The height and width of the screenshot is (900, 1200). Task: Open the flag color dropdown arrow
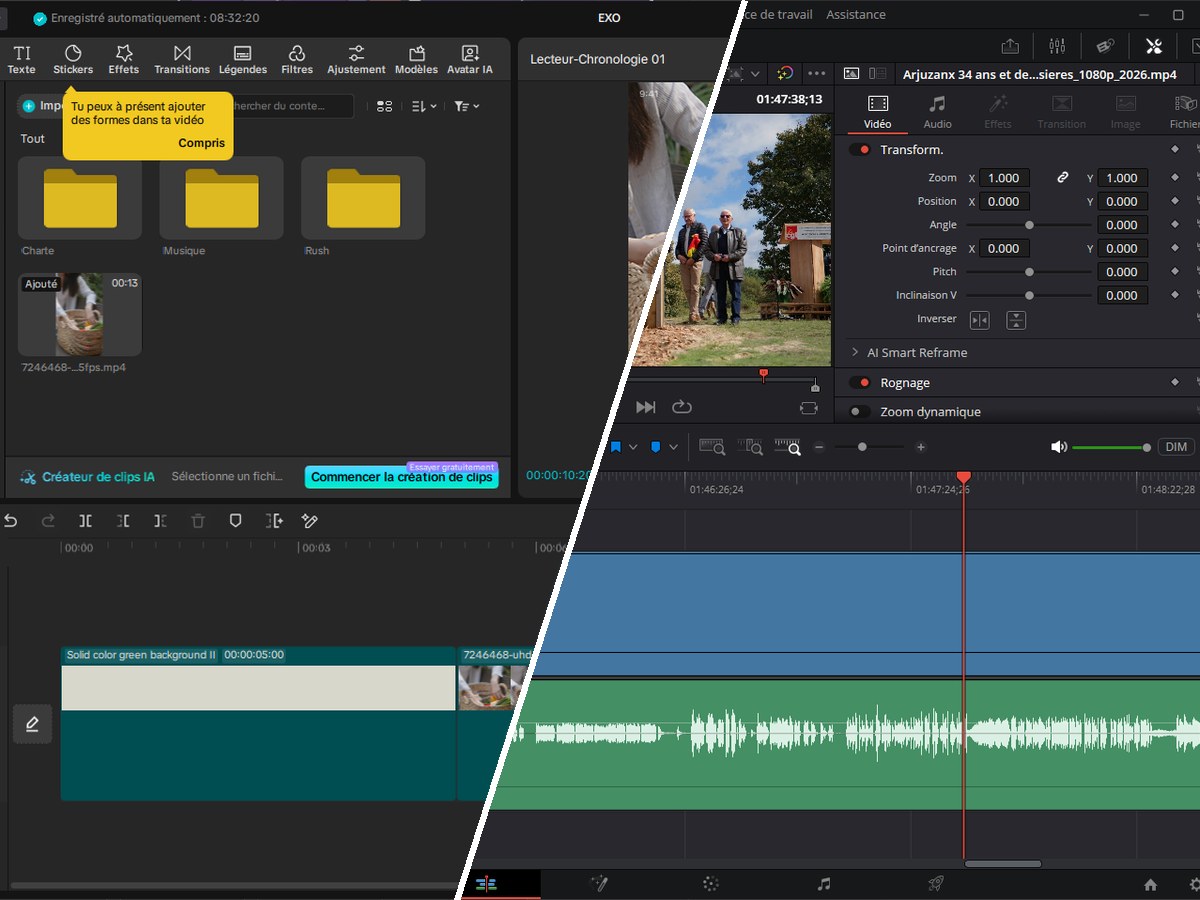click(632, 447)
